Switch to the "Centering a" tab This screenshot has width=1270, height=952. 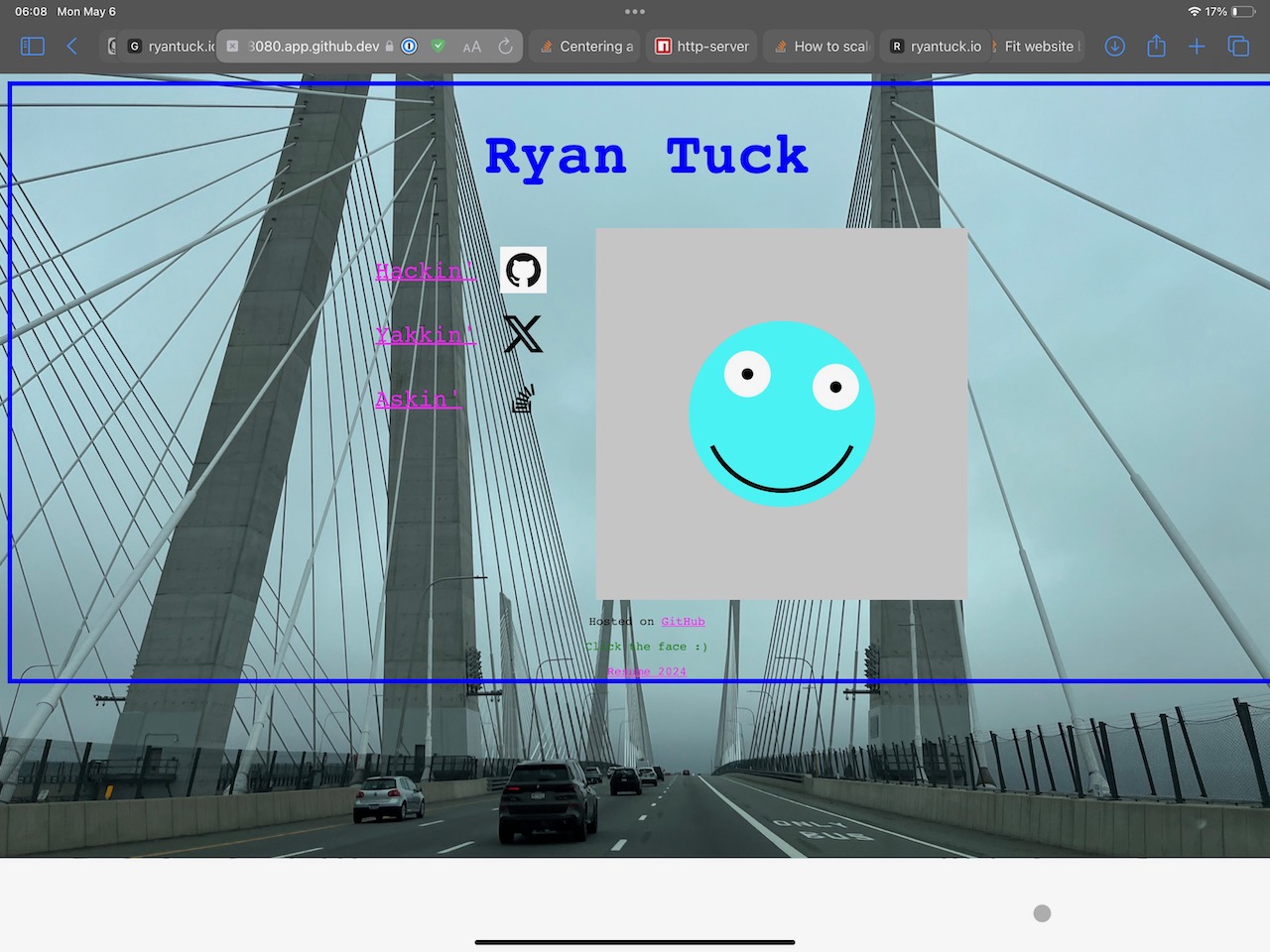(586, 47)
